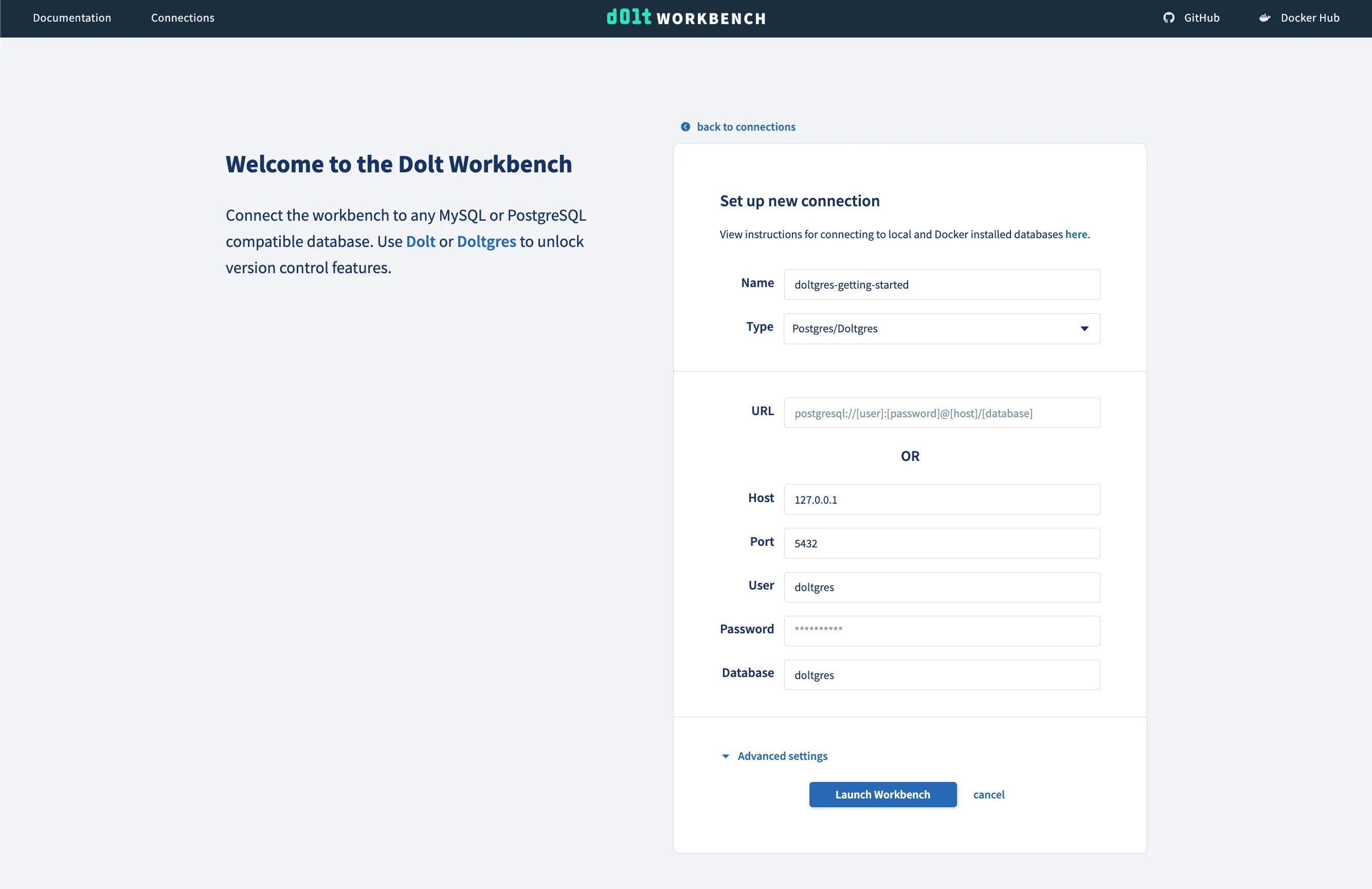Click the GitHub octocat icon

[x=1168, y=18]
